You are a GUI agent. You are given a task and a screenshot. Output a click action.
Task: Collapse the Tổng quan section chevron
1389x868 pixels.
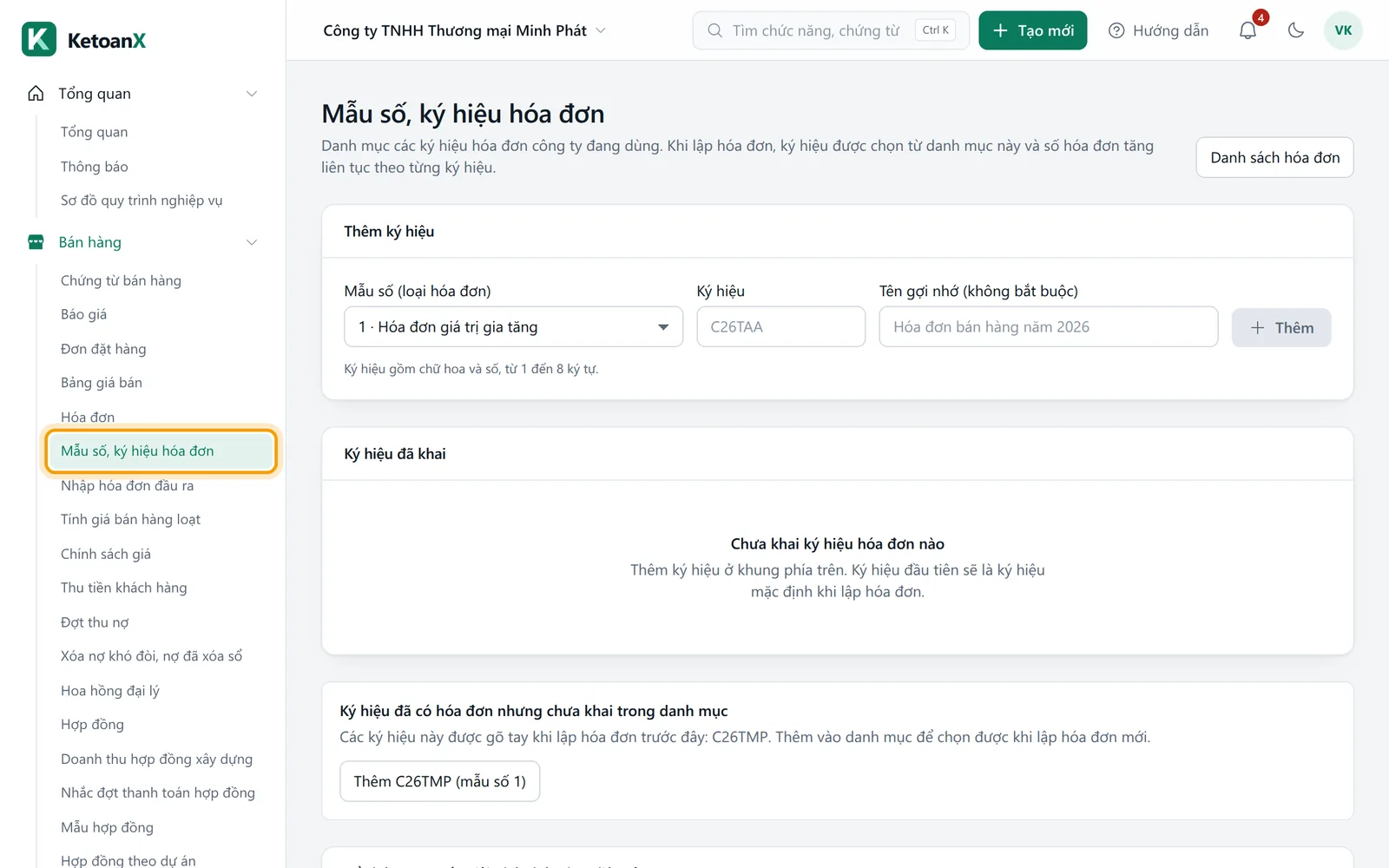tap(252, 94)
